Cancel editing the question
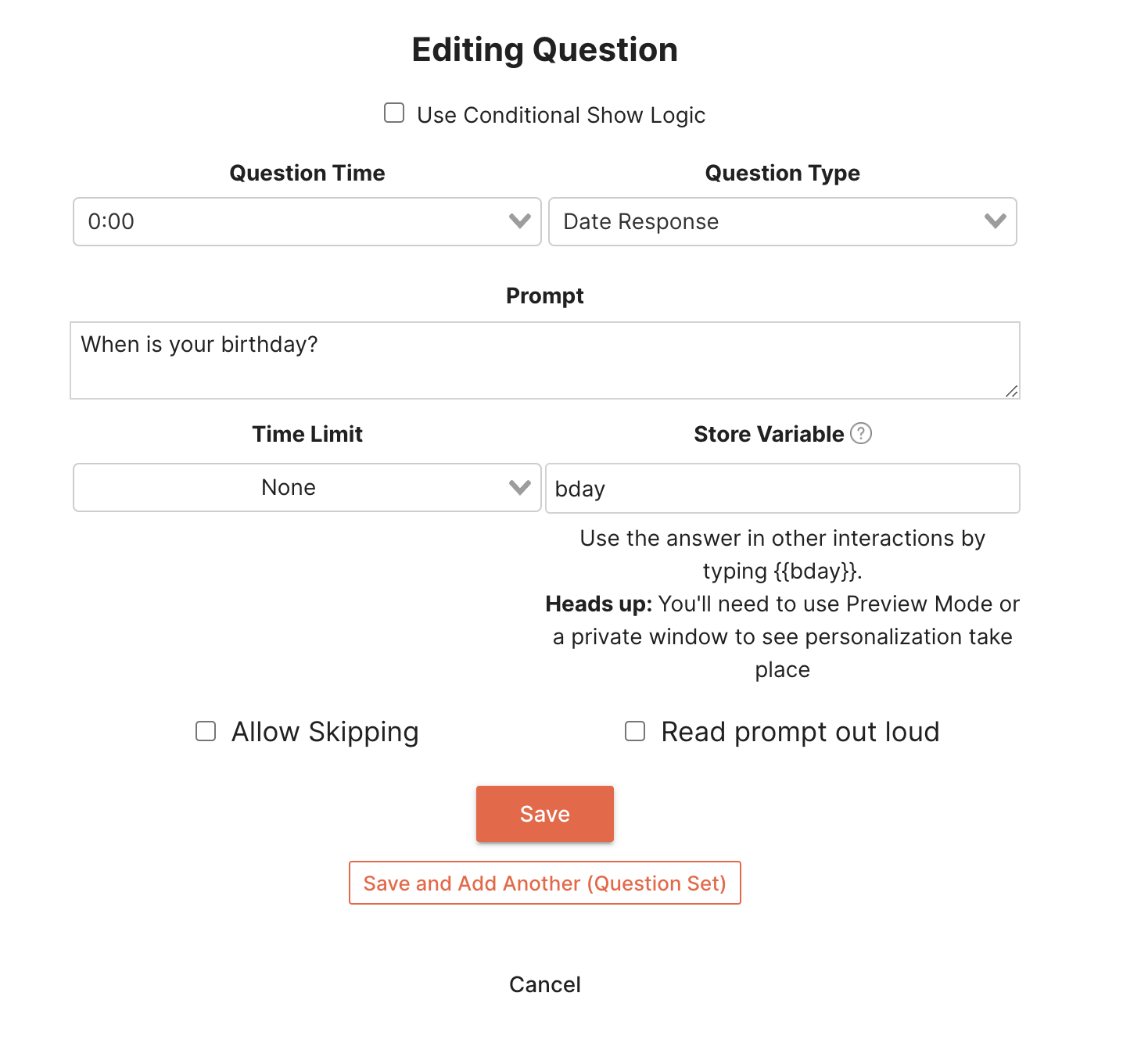Viewport: 1148px width, 1043px height. point(545,984)
